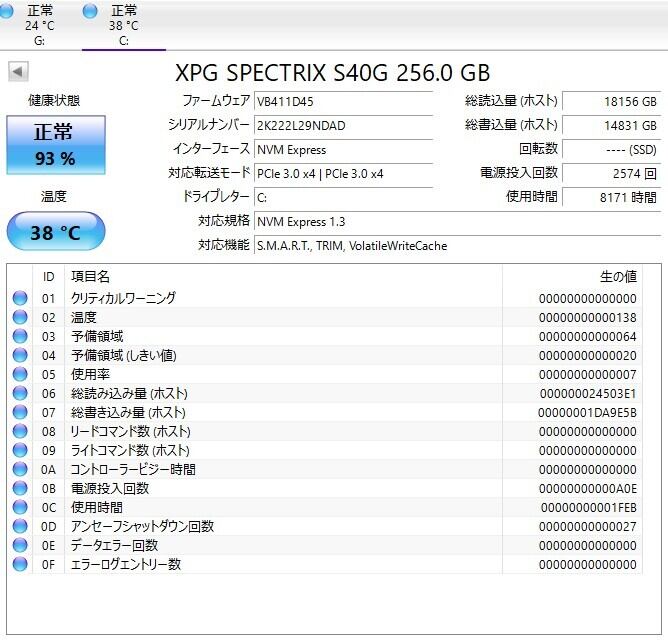Click the firmware field VB411D45
Screen dimensions: 668x641
[343, 101]
